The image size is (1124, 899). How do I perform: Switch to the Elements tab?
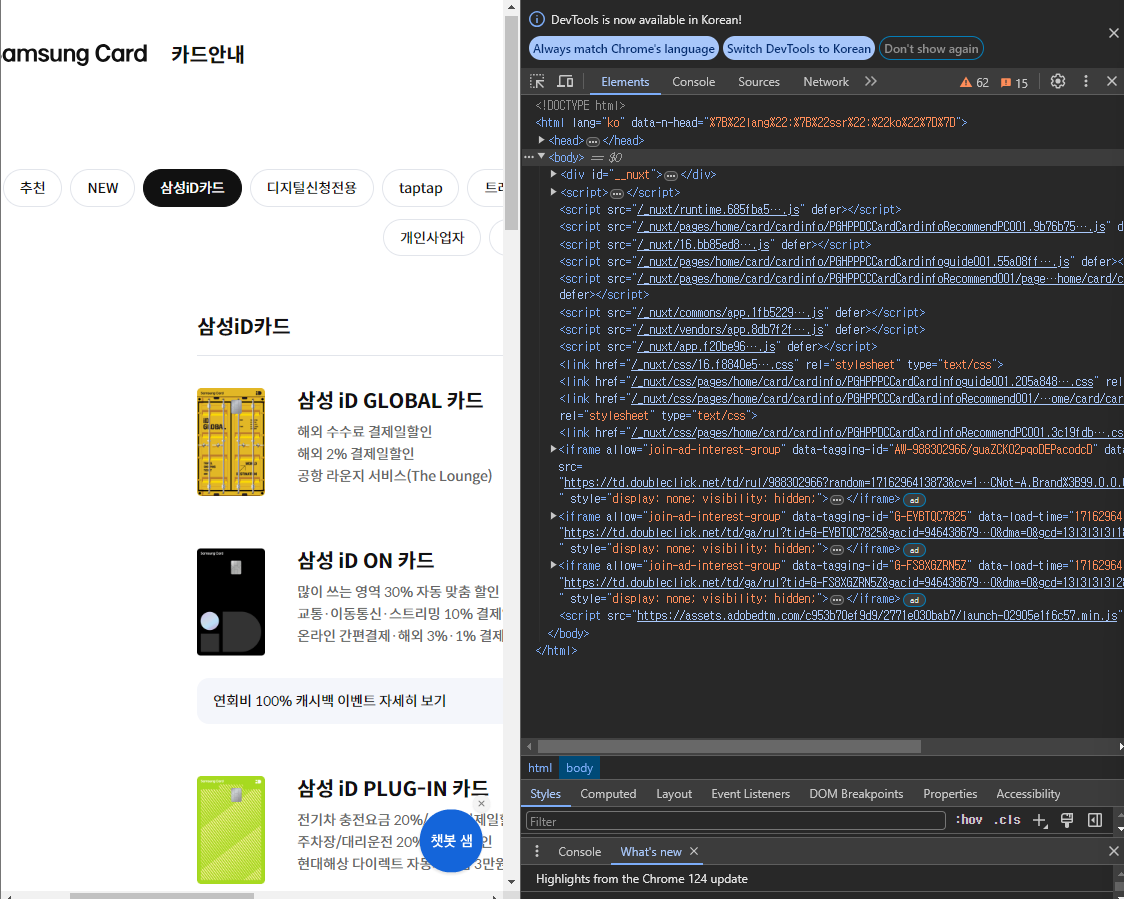(x=625, y=82)
